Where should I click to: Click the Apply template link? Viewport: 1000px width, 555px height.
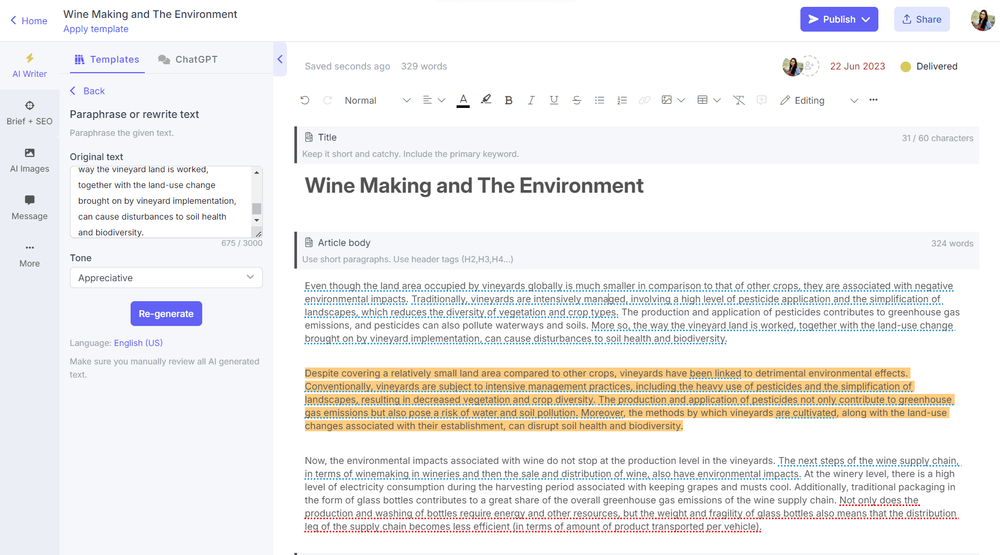pos(96,29)
